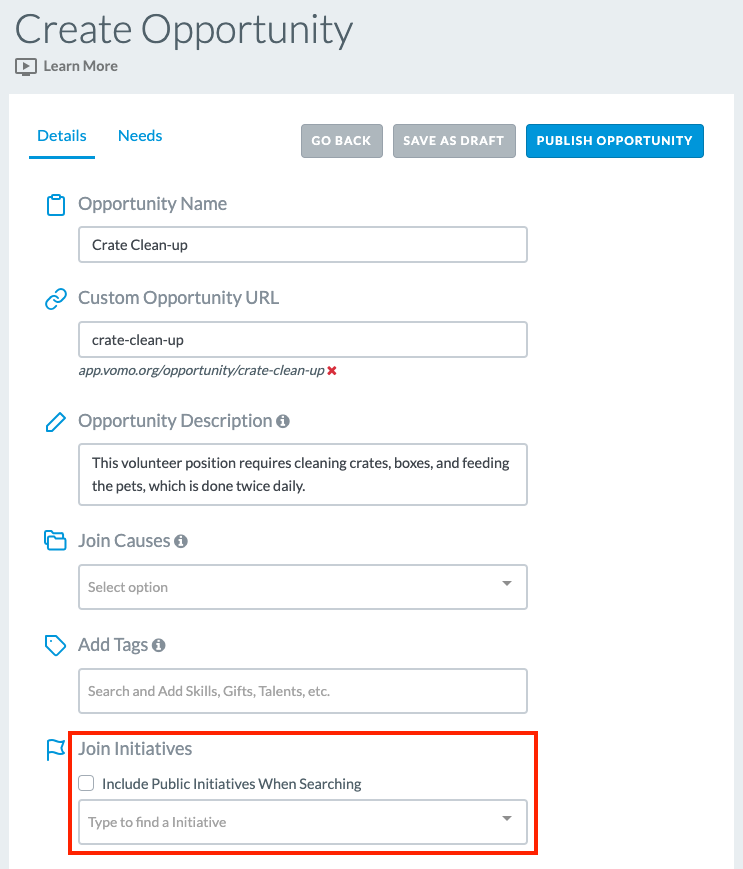Click the flag icon beside Join Initiatives
Screen dimensions: 743x869
pyautogui.click(x=55, y=750)
